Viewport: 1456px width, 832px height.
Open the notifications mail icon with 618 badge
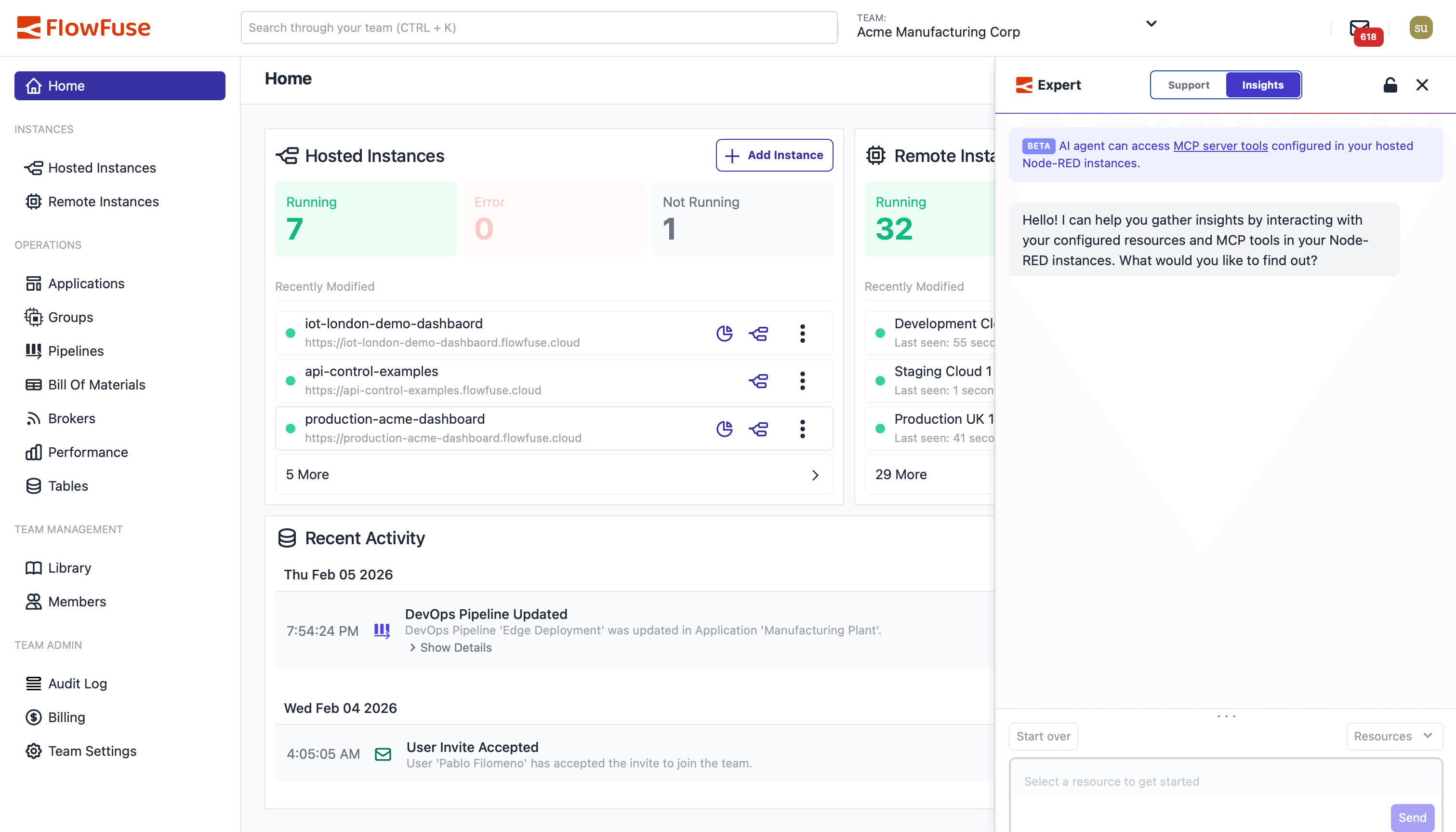[x=1360, y=27]
